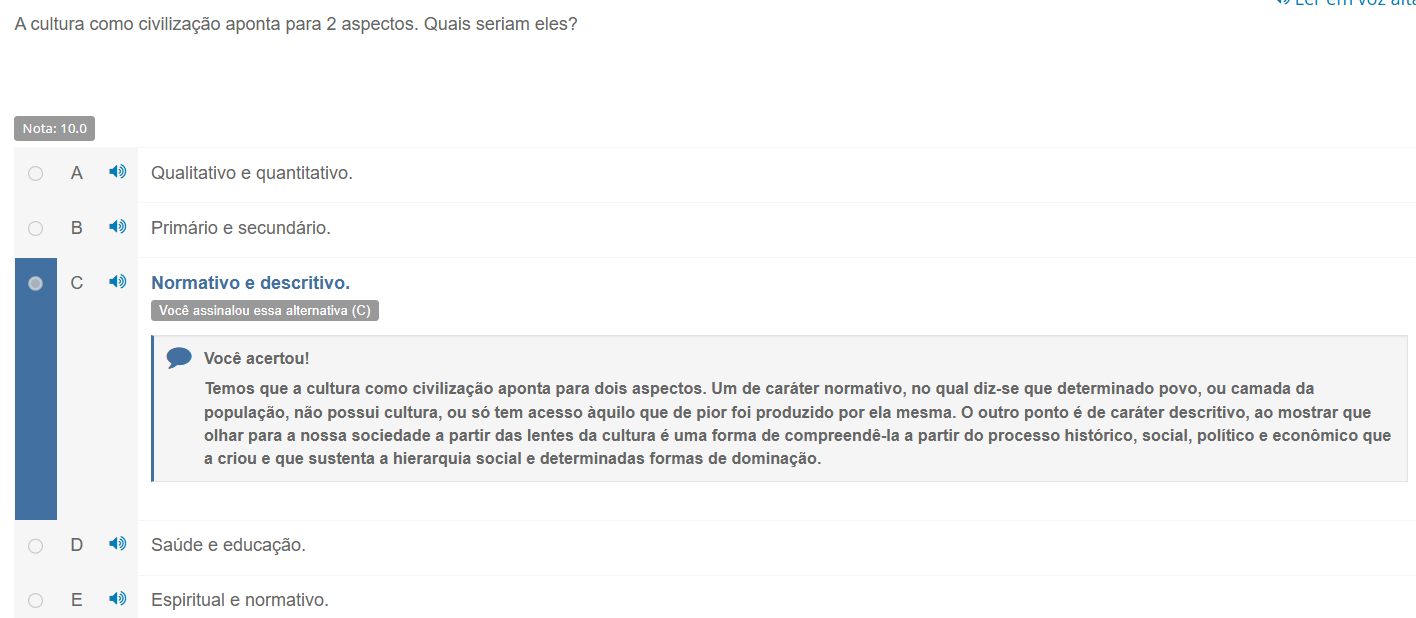Click answer text 'Normativo e descritivo.'

(250, 283)
